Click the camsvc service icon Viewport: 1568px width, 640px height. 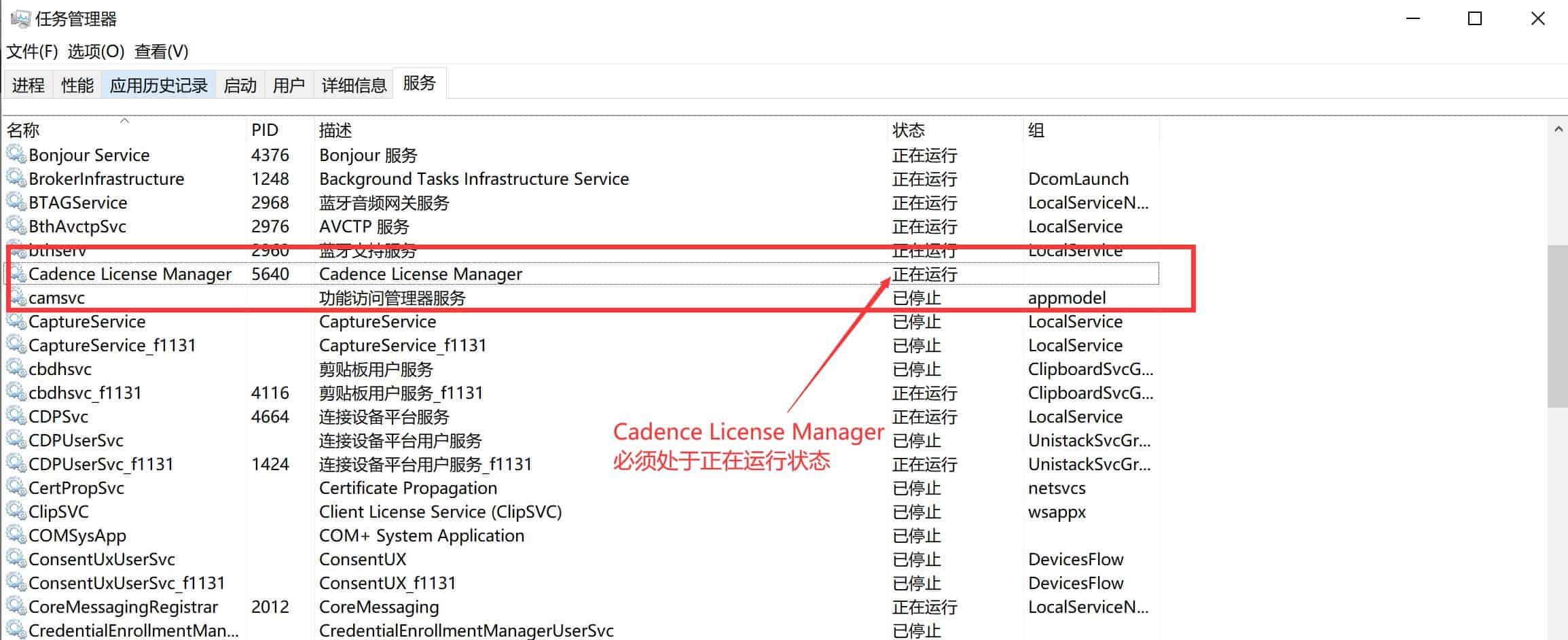pos(16,297)
